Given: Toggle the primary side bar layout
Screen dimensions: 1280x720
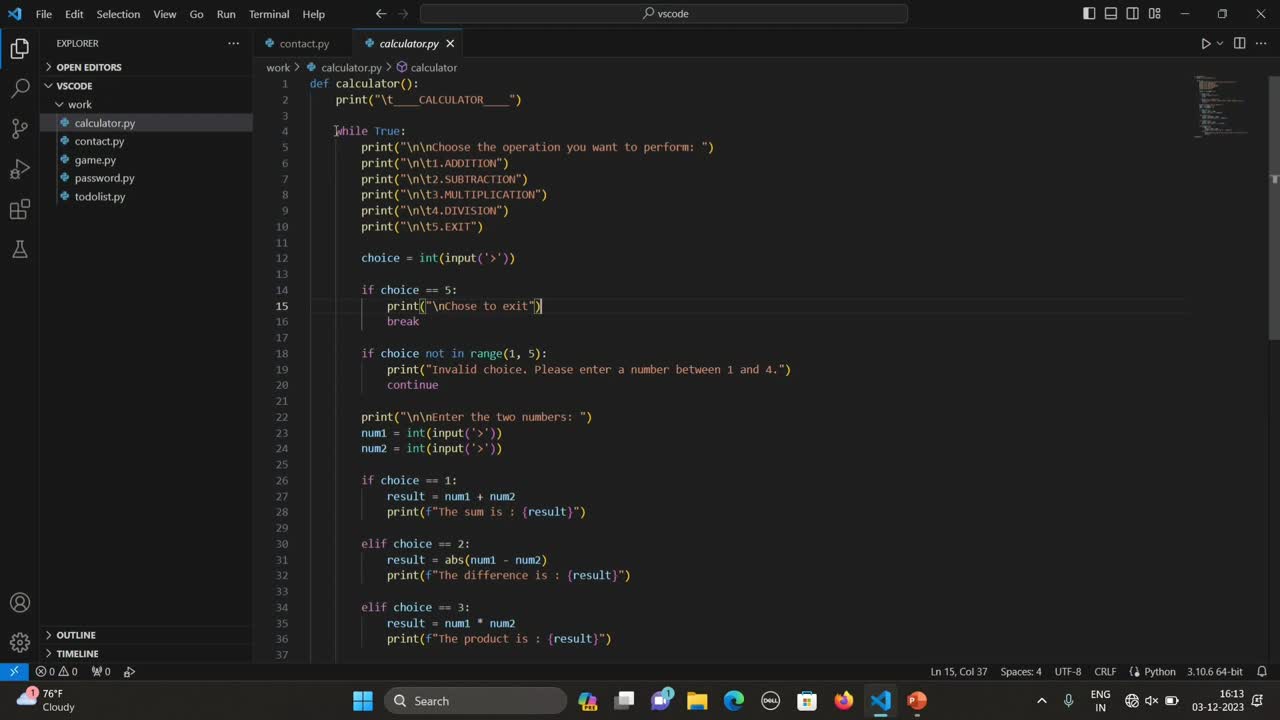Looking at the screenshot, I should [1089, 14].
